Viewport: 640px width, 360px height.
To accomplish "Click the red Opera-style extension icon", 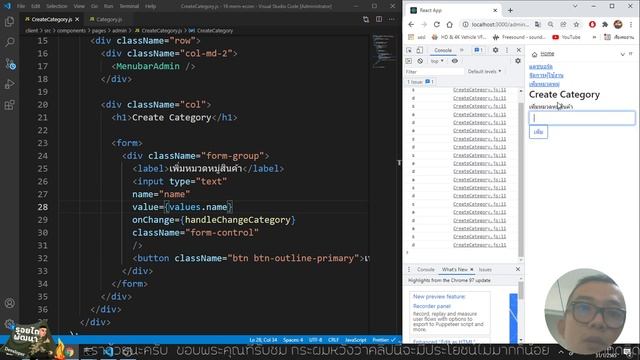I will click(592, 24).
